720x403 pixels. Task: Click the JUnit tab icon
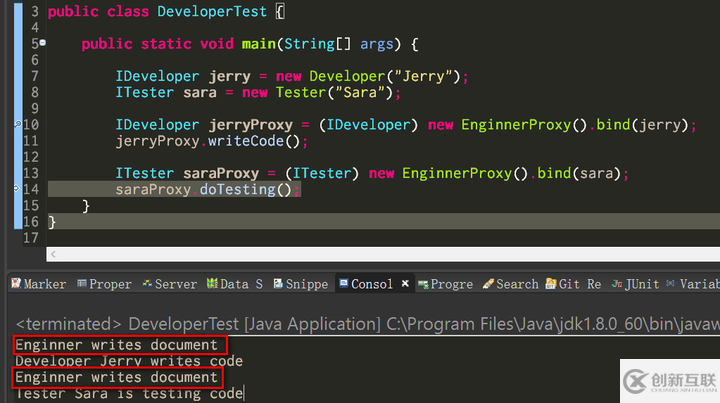click(x=617, y=284)
